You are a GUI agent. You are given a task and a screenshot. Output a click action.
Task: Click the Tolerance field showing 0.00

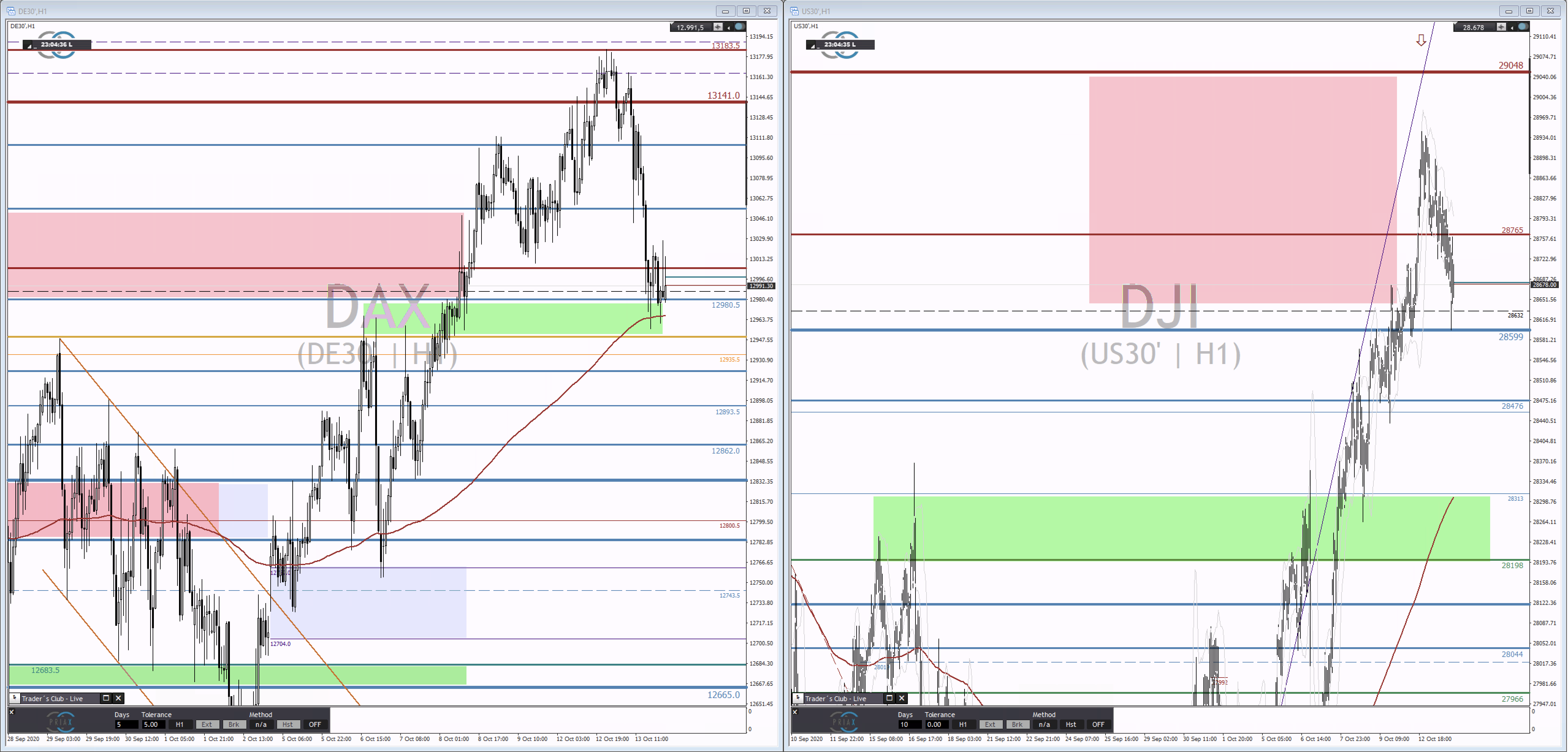coord(937,725)
